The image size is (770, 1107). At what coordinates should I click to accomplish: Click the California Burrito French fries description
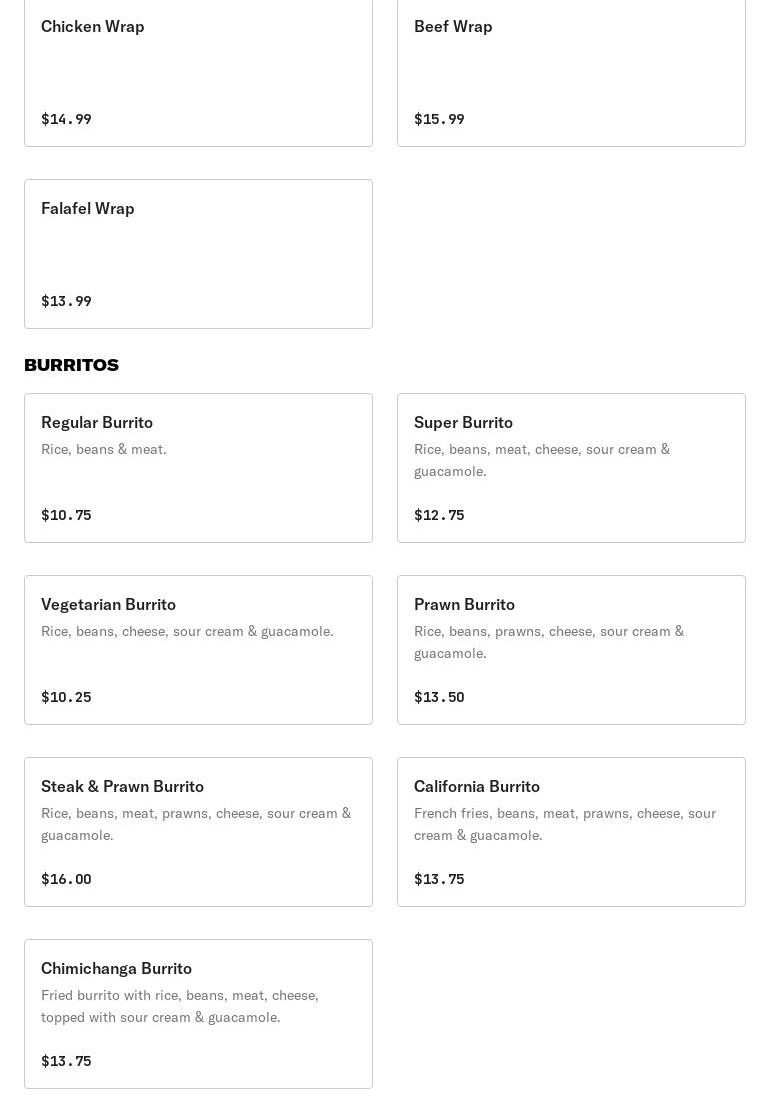tap(565, 824)
